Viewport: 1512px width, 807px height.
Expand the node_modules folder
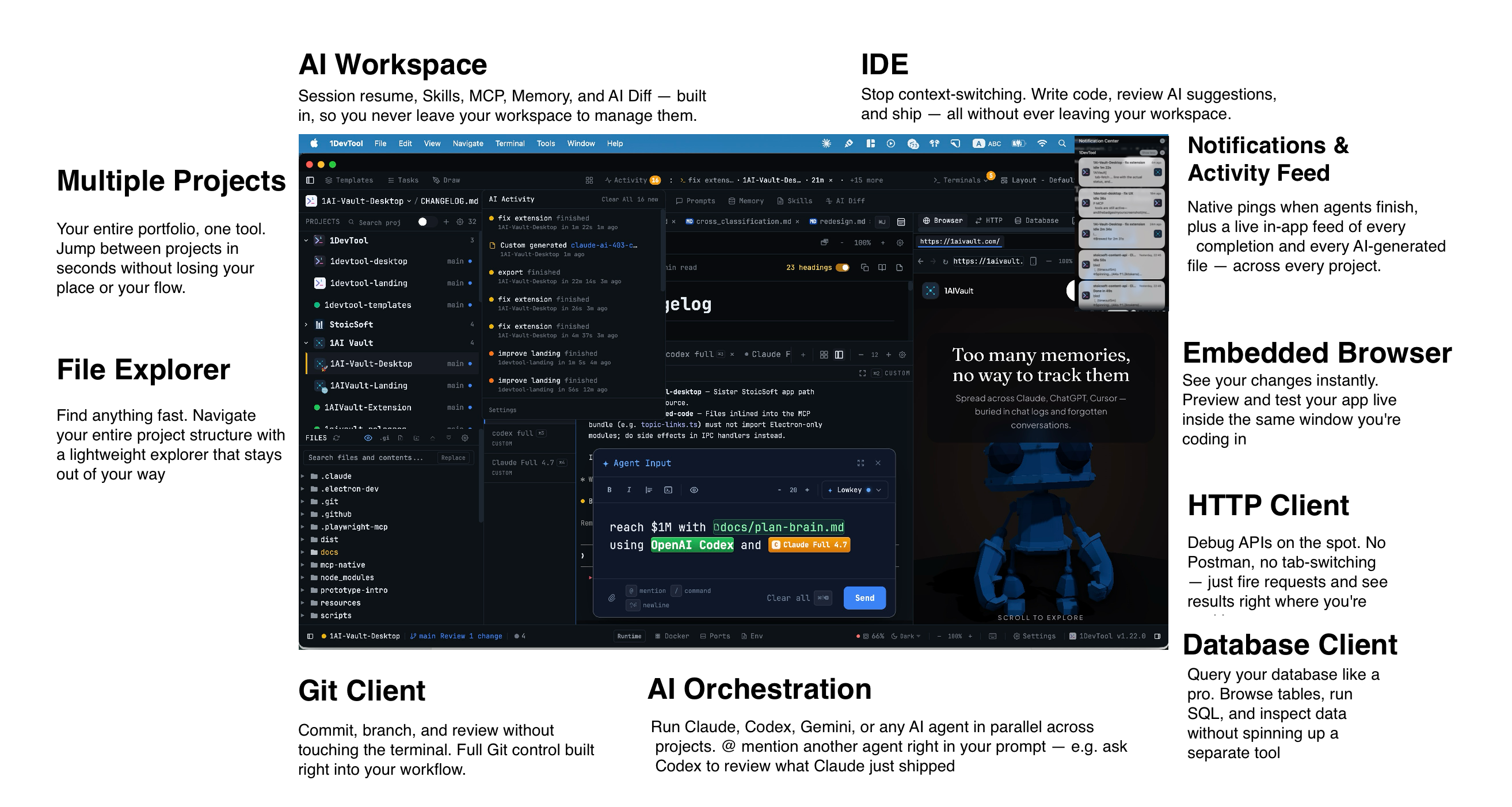pyautogui.click(x=303, y=577)
